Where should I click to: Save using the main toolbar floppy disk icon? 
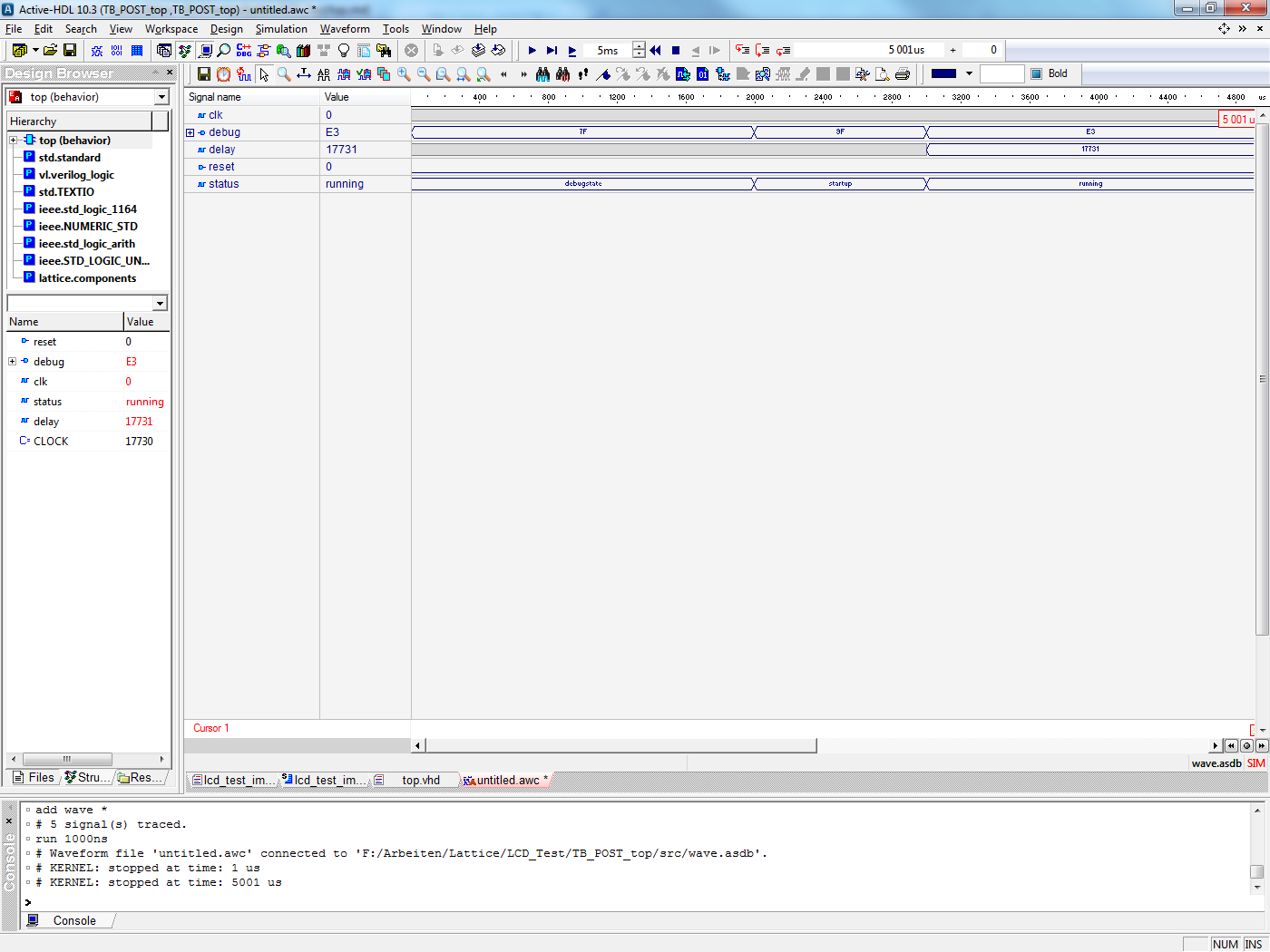pos(70,51)
